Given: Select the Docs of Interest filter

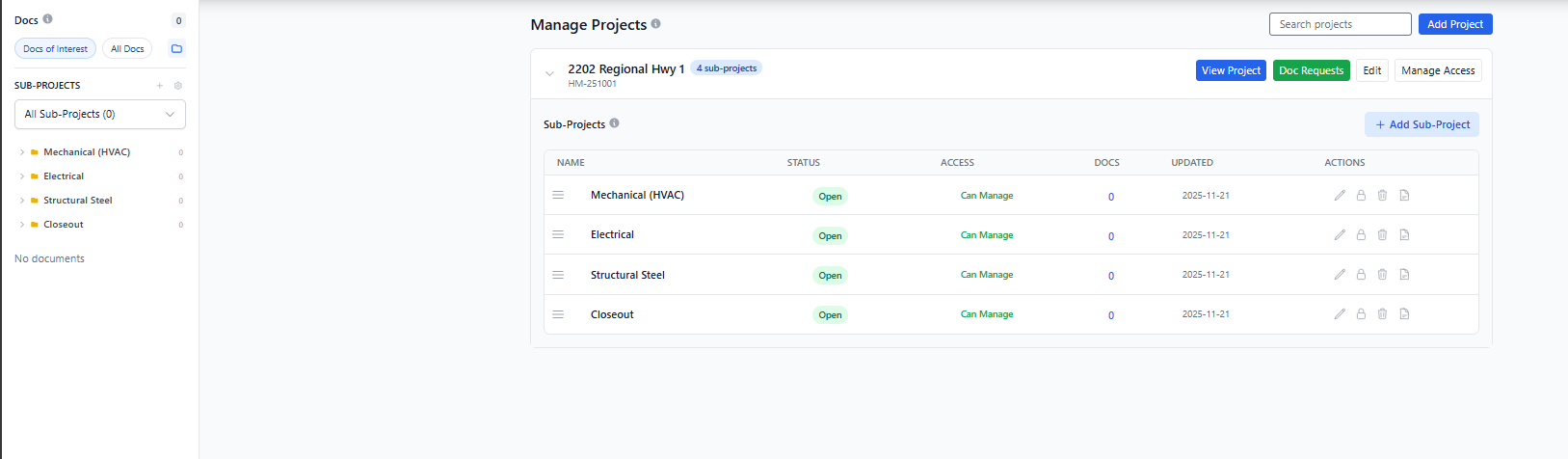Looking at the screenshot, I should coord(55,48).
